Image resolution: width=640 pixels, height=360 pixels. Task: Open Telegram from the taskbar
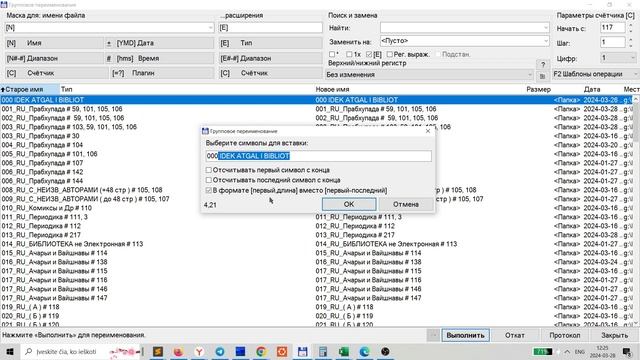pyautogui.click(x=220, y=351)
